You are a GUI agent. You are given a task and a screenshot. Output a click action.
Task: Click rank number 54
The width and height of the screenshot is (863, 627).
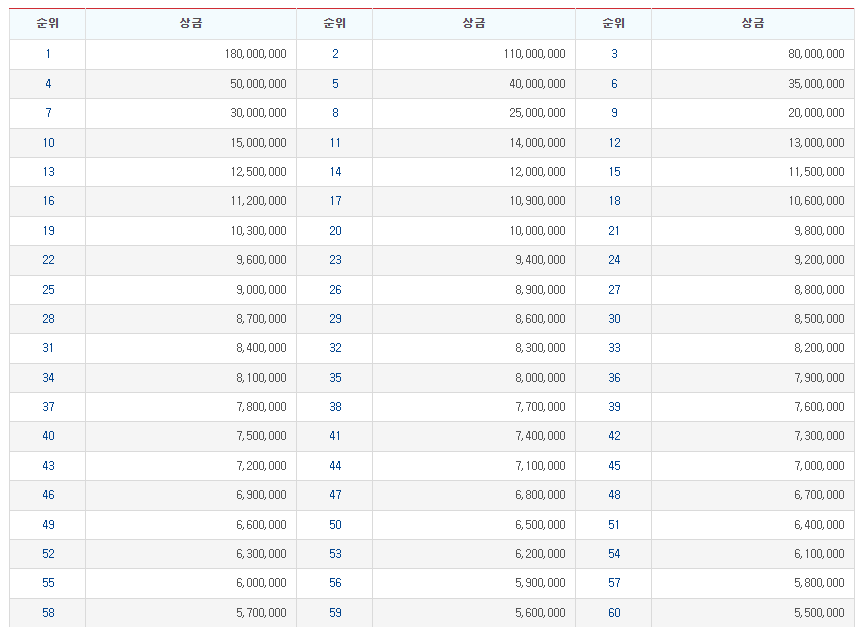[x=614, y=554]
